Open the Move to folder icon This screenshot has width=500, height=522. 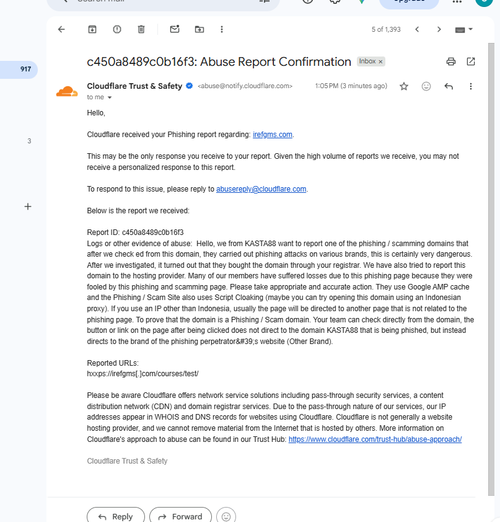pos(199,29)
